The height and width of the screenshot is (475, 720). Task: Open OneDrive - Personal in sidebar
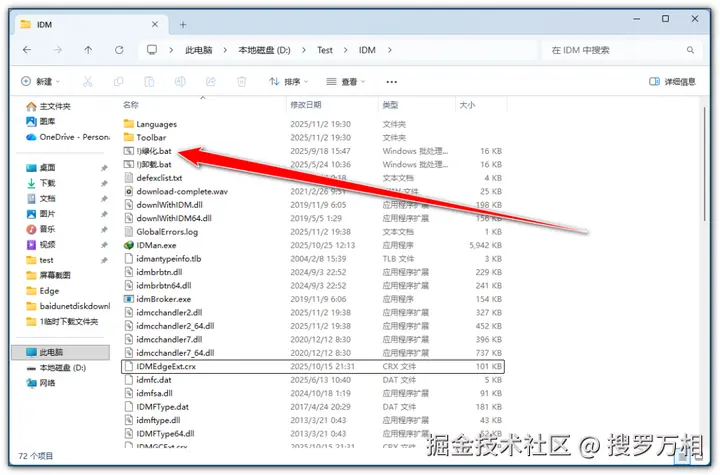coord(68,137)
